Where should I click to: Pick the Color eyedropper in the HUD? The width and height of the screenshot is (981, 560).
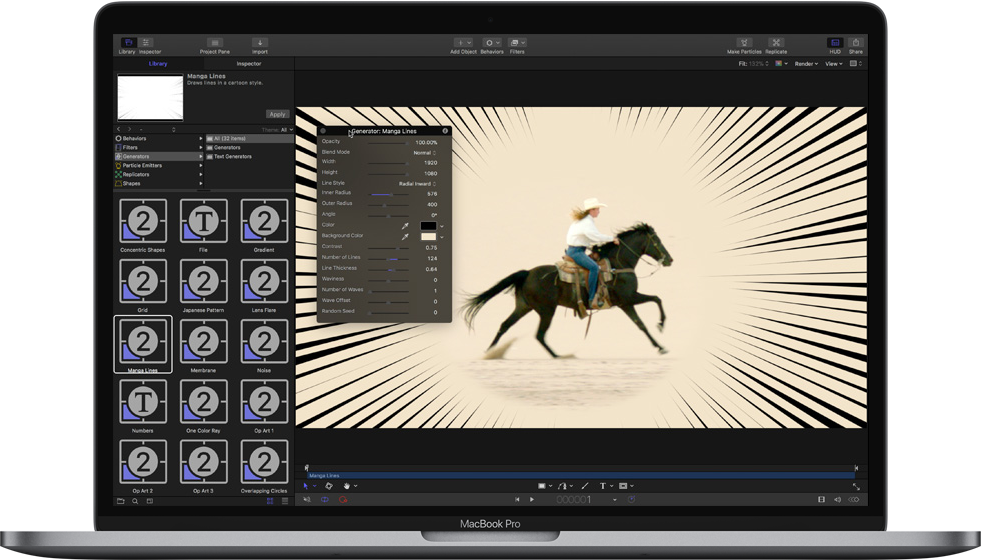pyautogui.click(x=406, y=226)
